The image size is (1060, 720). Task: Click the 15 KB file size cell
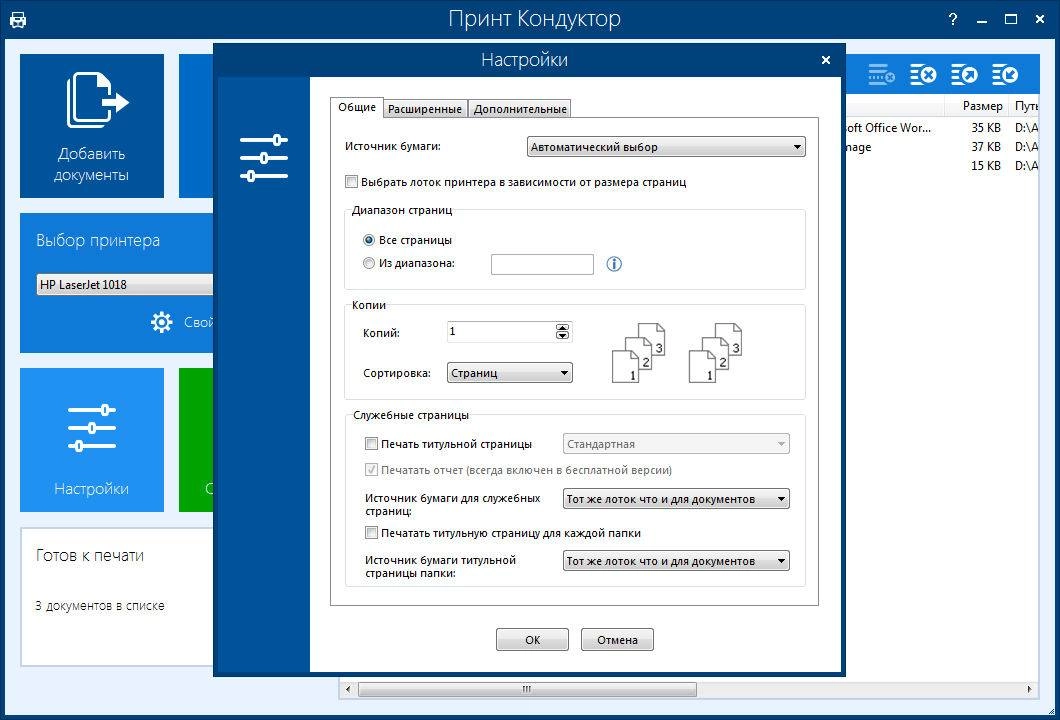point(986,166)
